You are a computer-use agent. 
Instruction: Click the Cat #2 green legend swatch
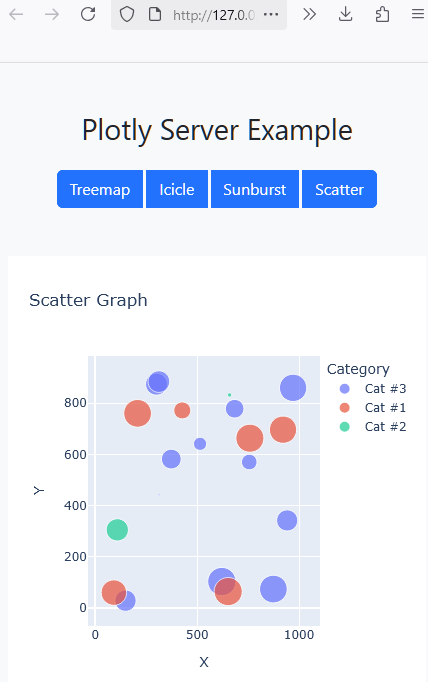[x=344, y=427]
